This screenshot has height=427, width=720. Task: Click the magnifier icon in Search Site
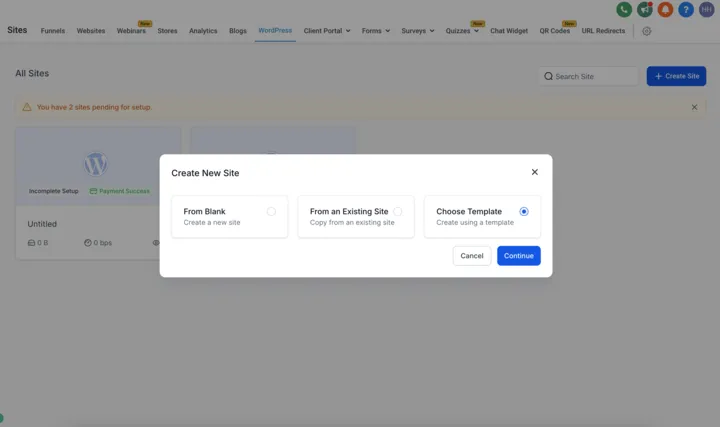coord(548,76)
